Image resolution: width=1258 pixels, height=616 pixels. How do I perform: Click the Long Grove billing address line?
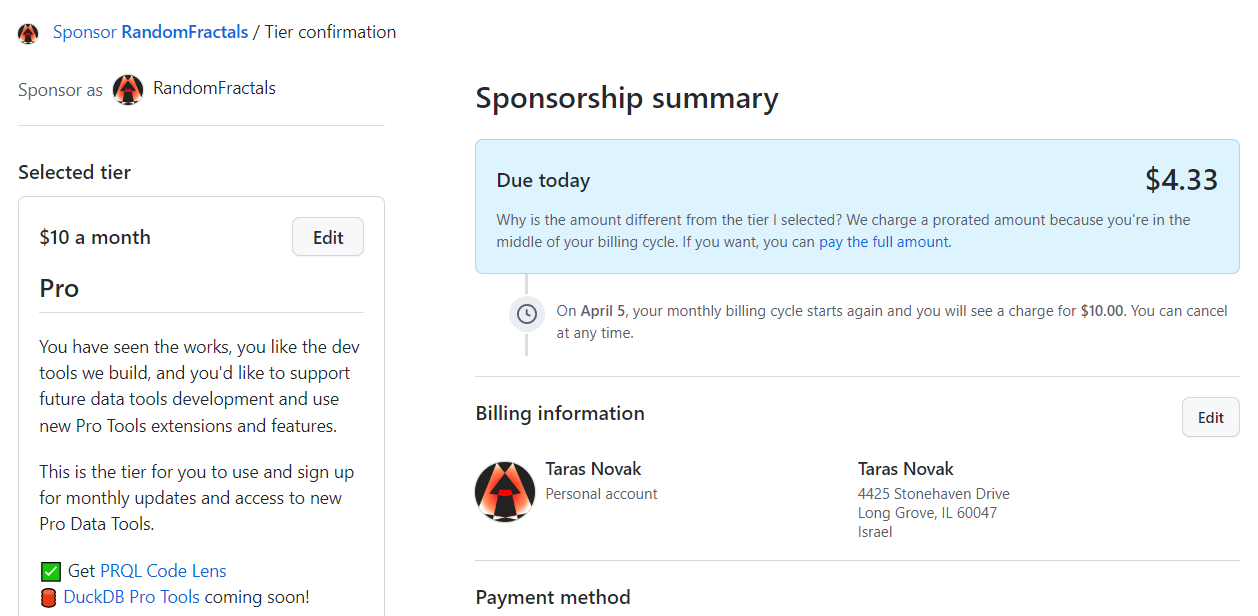927,513
